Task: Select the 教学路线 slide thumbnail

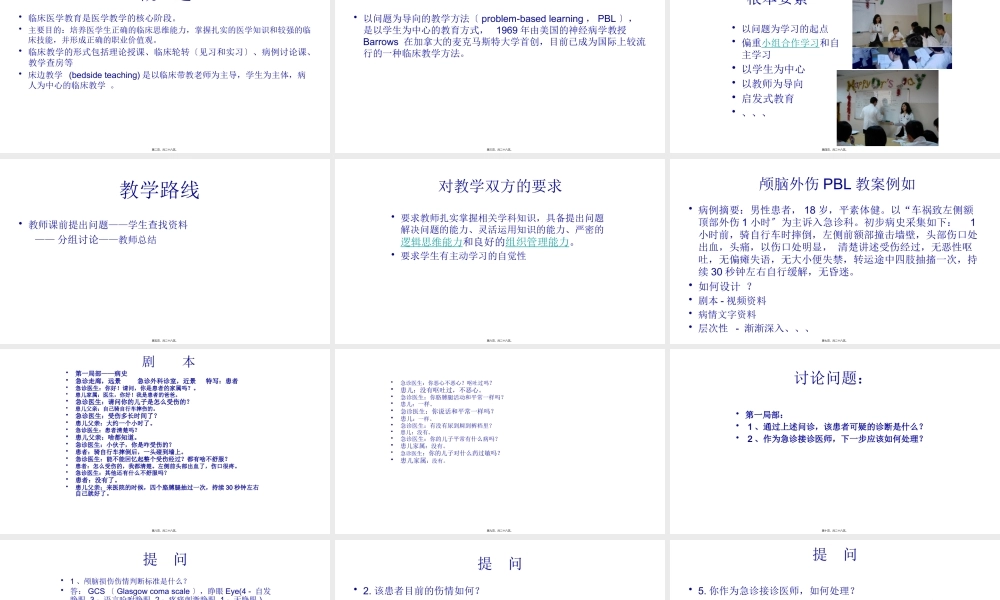Action: point(166,250)
